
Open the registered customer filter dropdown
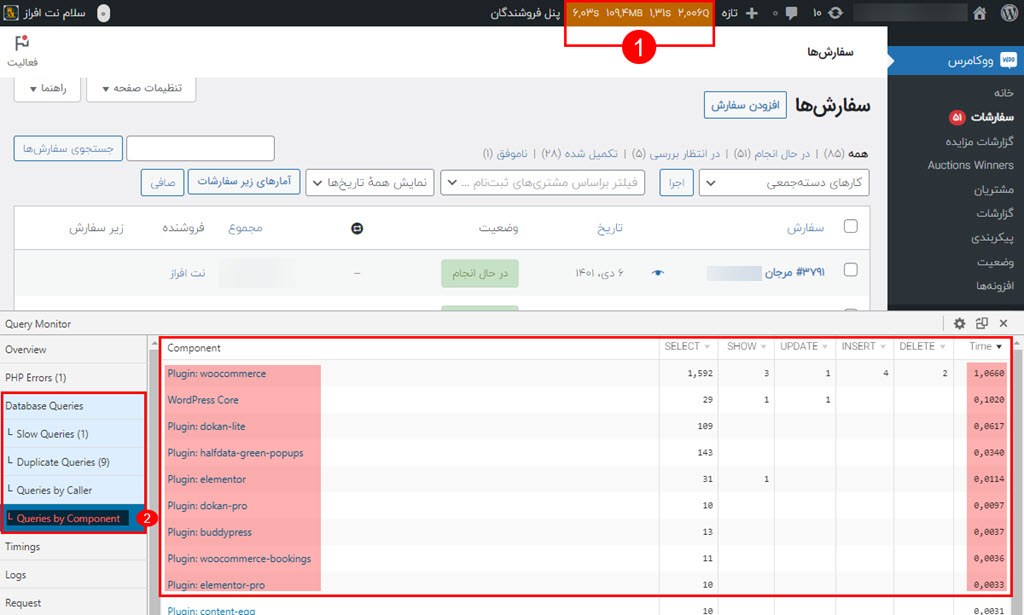[x=543, y=183]
